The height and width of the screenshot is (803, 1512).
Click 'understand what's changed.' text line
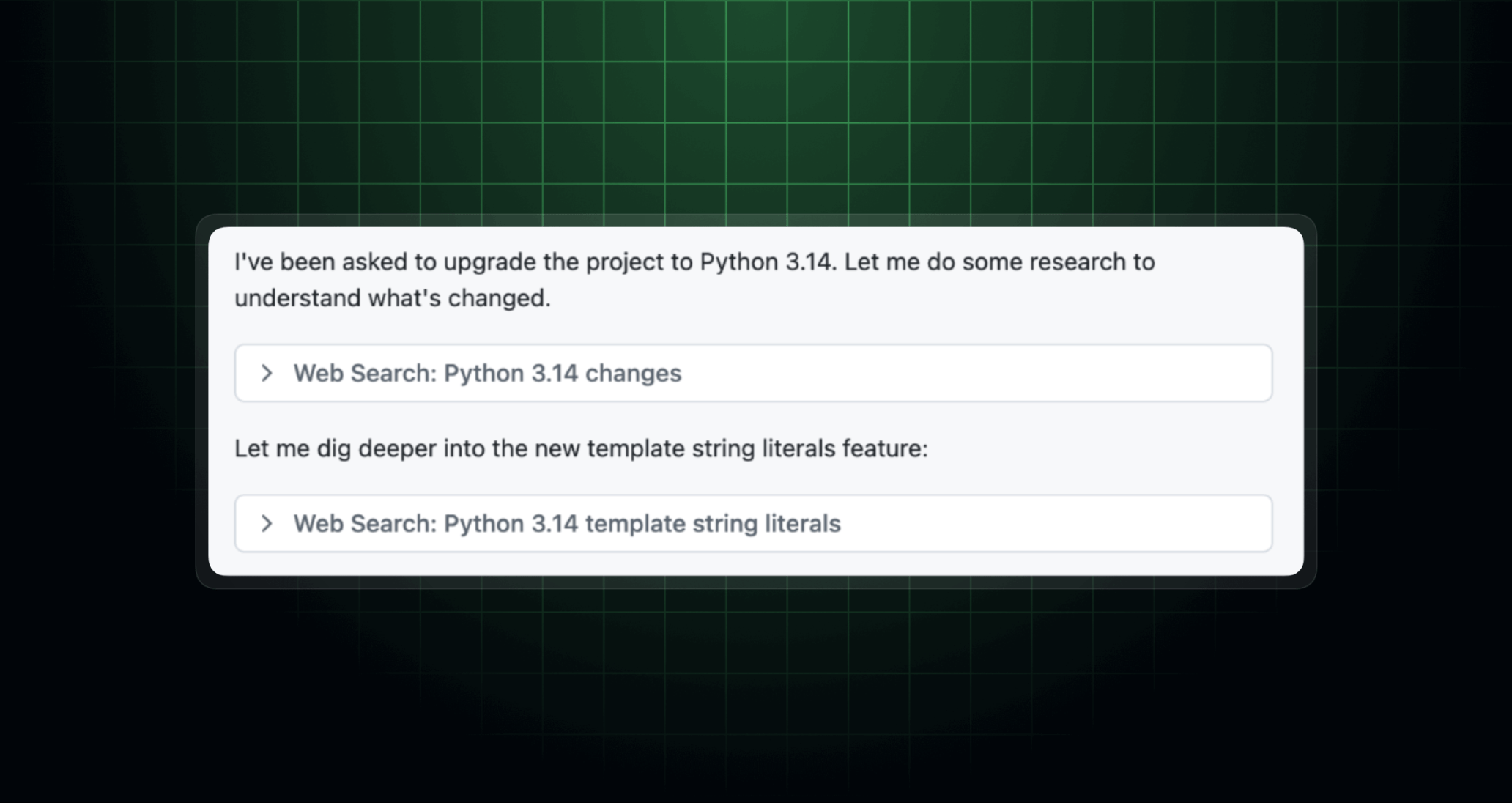(x=392, y=298)
